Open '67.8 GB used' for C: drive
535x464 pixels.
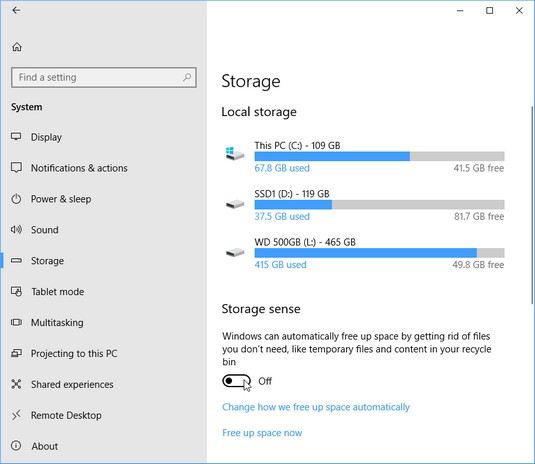click(x=282, y=168)
